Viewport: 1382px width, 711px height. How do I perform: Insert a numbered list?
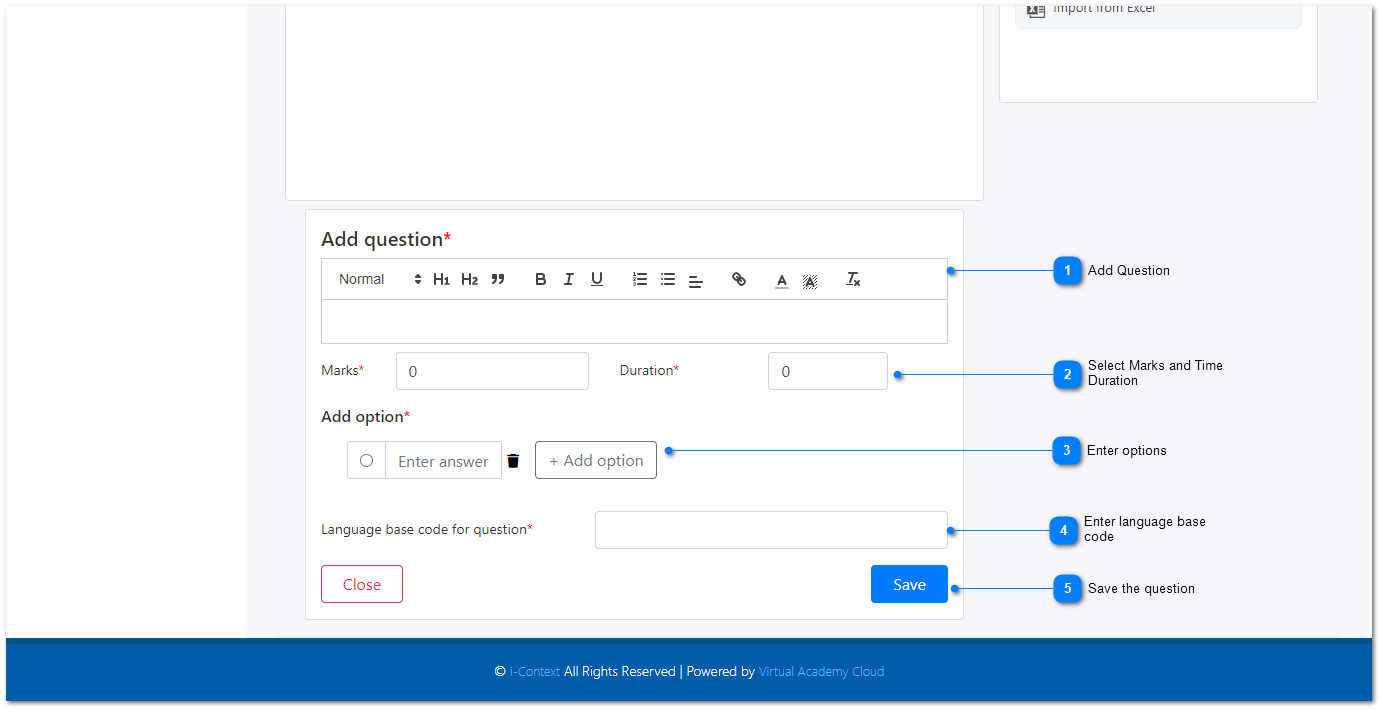(640, 280)
